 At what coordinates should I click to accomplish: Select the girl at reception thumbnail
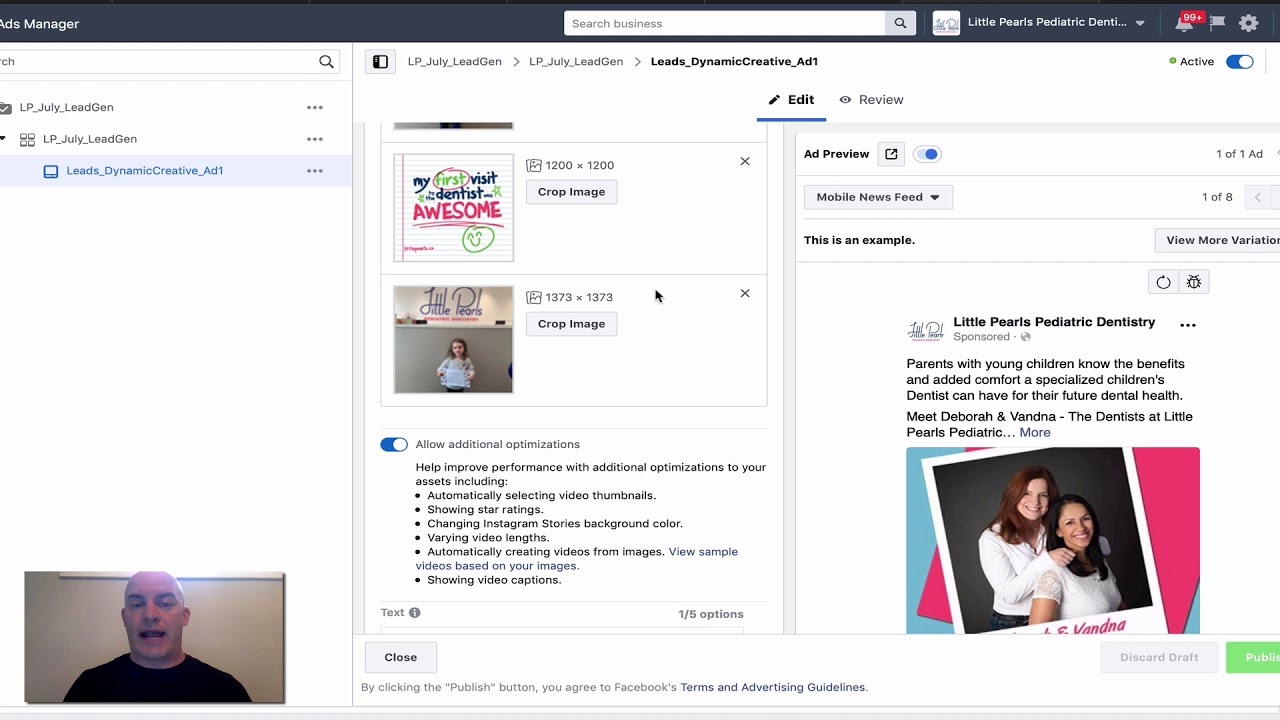coord(454,340)
